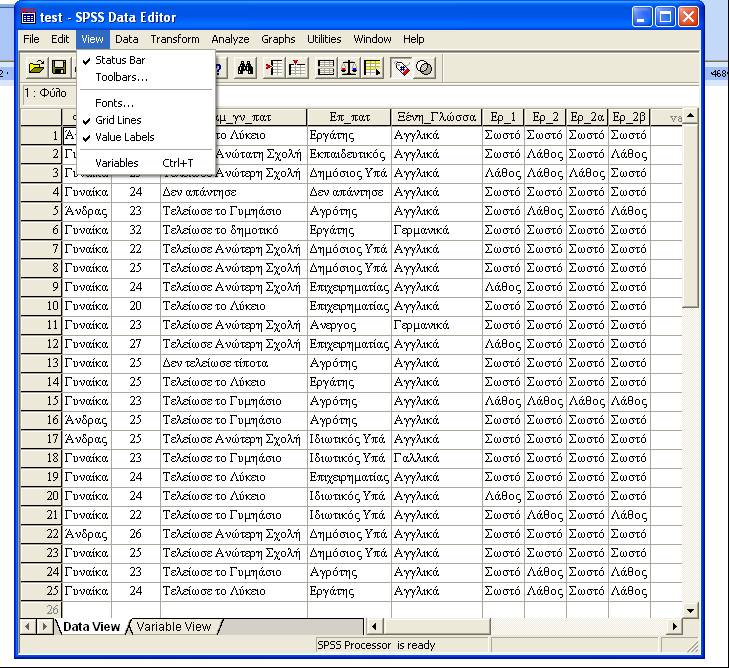Toggle Value Labels in the View menu
Viewport: 729px width, 668px height.
[x=146, y=137]
